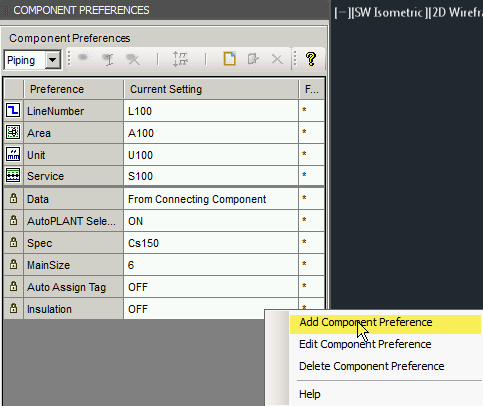Open Help from the context menu
This screenshot has height=406, width=483.
tap(310, 394)
